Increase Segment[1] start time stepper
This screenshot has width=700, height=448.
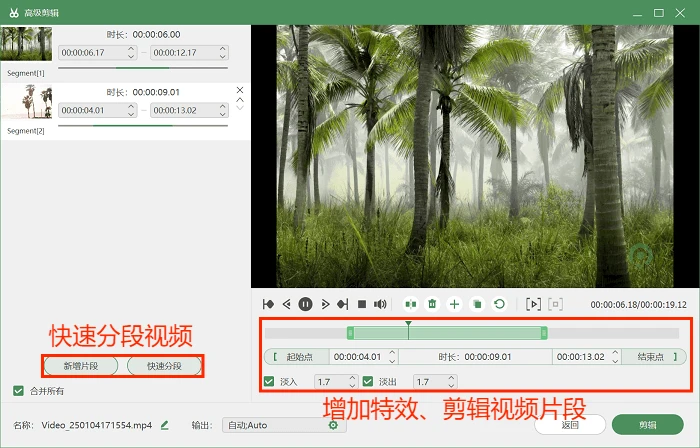(131, 49)
